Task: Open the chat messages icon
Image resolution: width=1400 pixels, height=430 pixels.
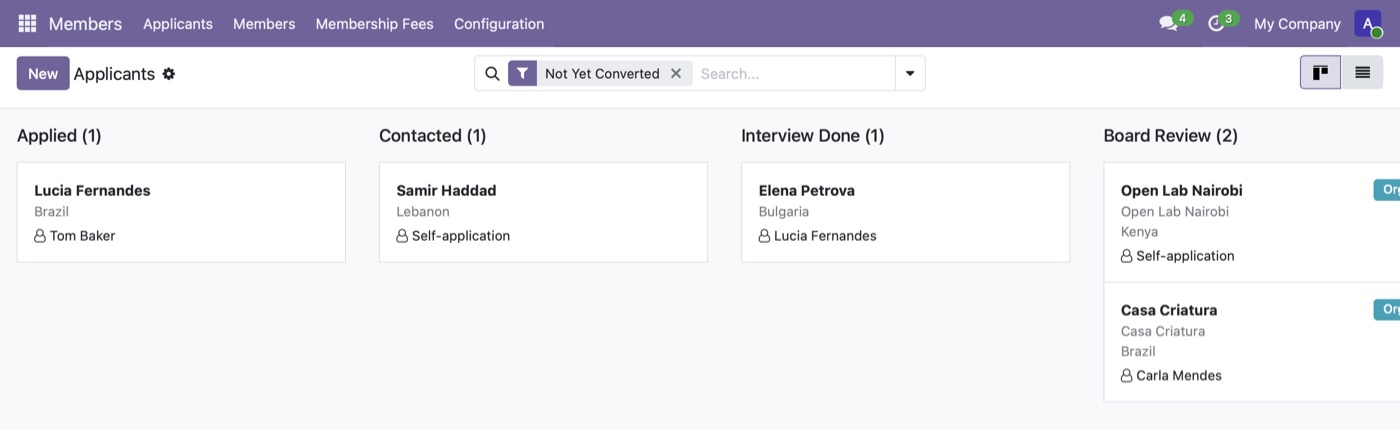Action: (1168, 23)
